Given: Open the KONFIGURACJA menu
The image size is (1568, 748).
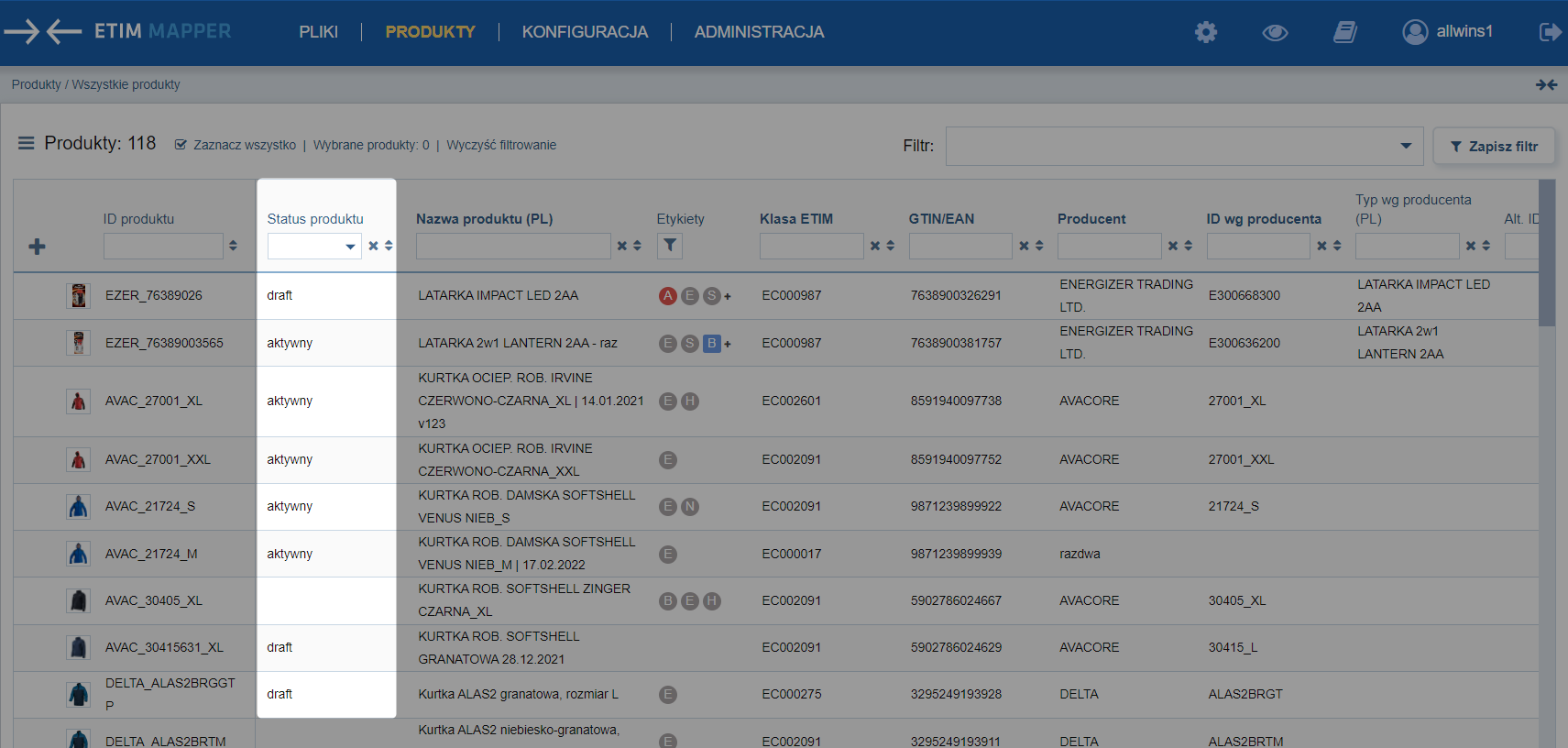Looking at the screenshot, I should (586, 32).
